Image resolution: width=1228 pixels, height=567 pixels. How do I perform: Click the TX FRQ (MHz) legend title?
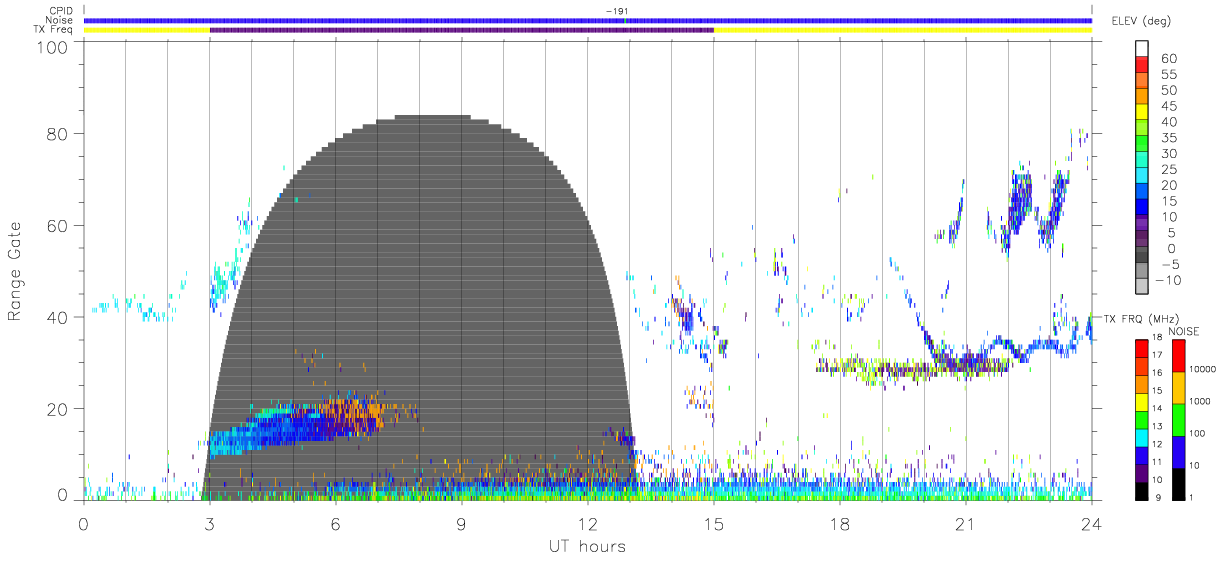point(1141,318)
